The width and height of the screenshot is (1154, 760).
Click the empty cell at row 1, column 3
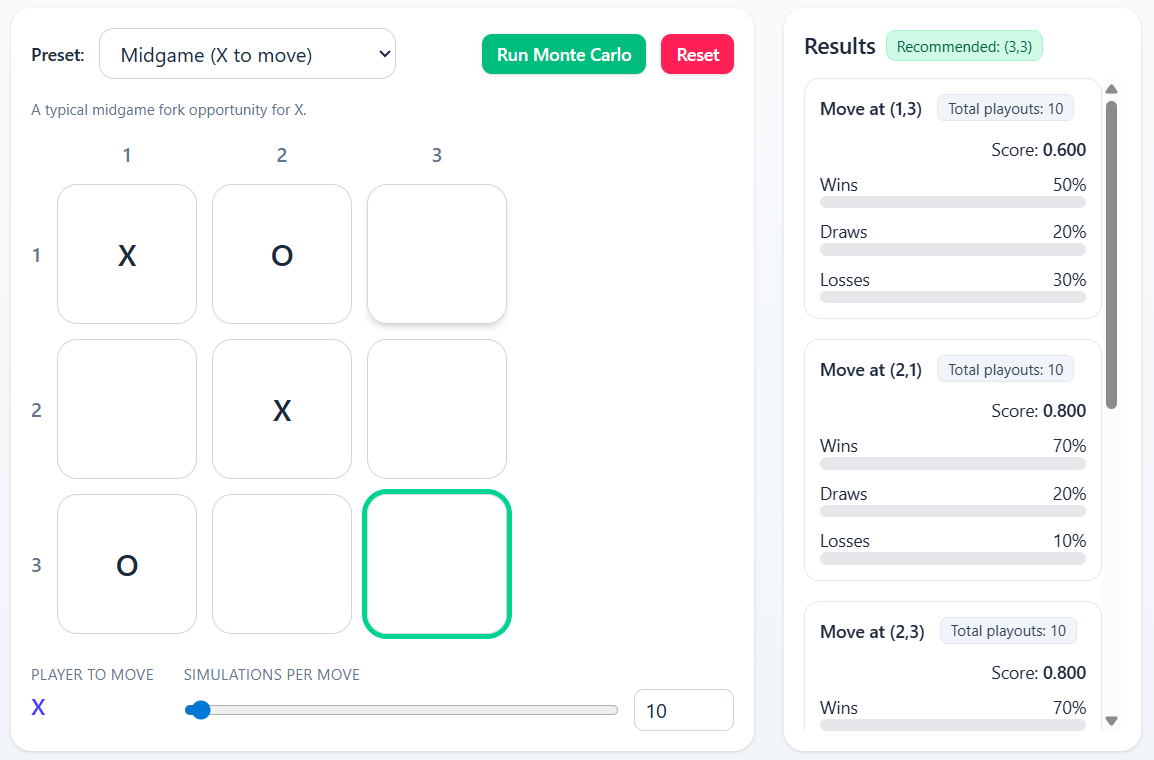[437, 254]
